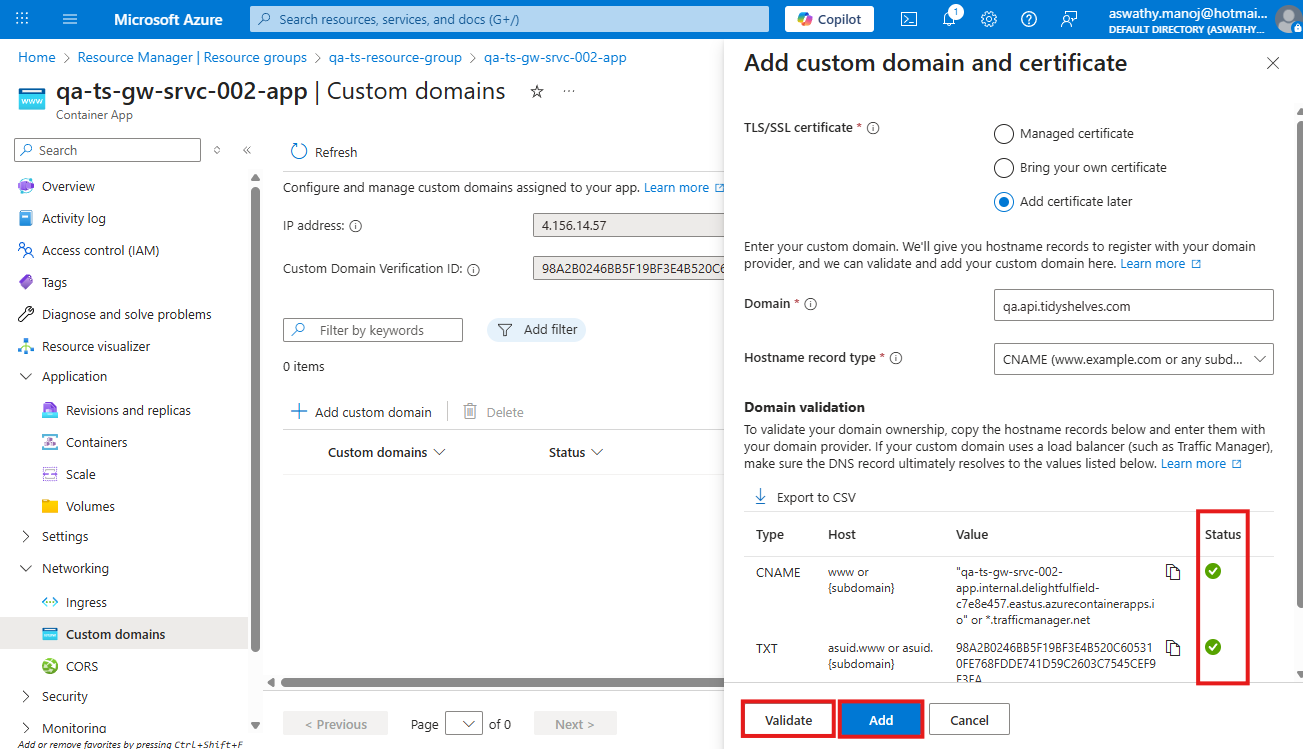The height and width of the screenshot is (749, 1303).
Task: Select Bring your own certificate option
Action: [x=1004, y=167]
